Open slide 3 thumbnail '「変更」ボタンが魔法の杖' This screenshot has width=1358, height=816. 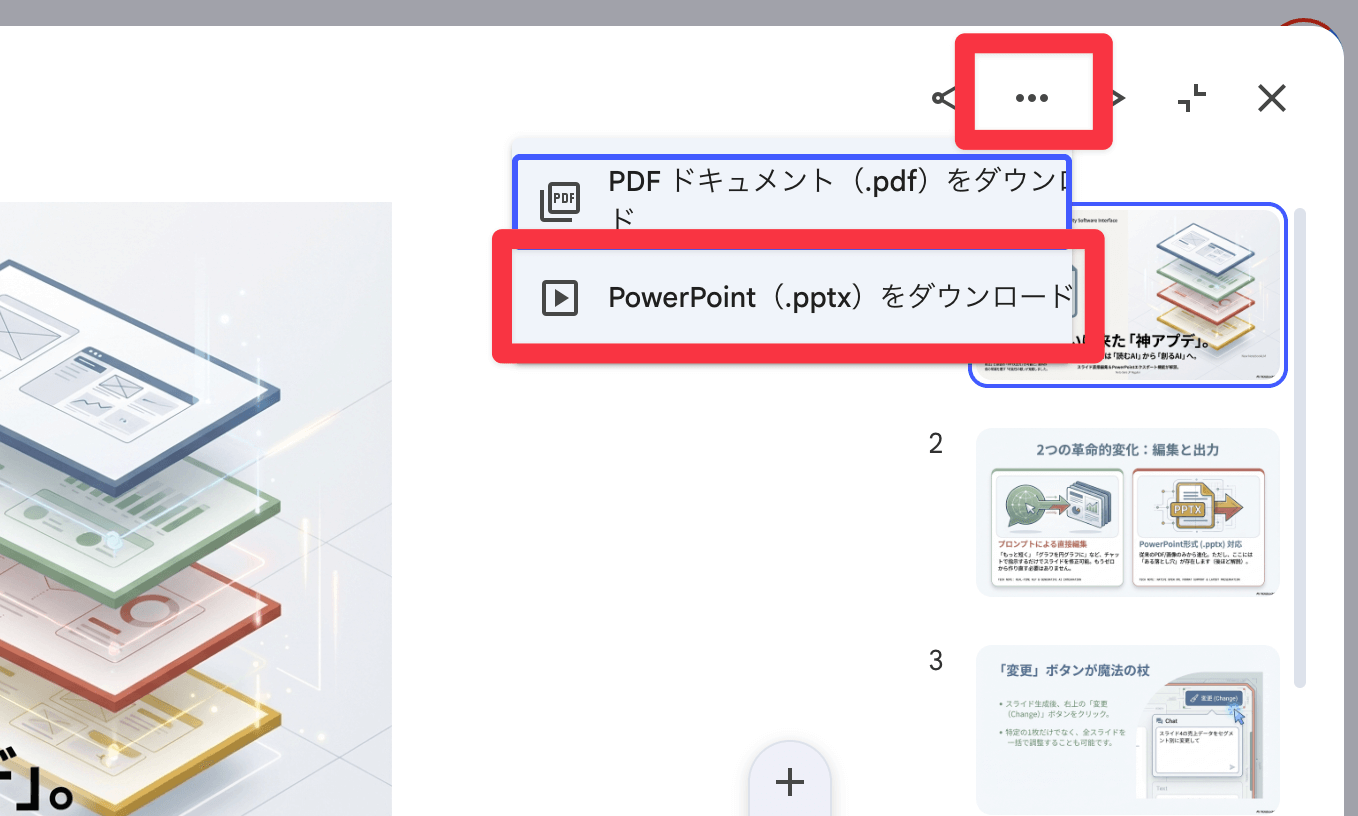[1127, 728]
